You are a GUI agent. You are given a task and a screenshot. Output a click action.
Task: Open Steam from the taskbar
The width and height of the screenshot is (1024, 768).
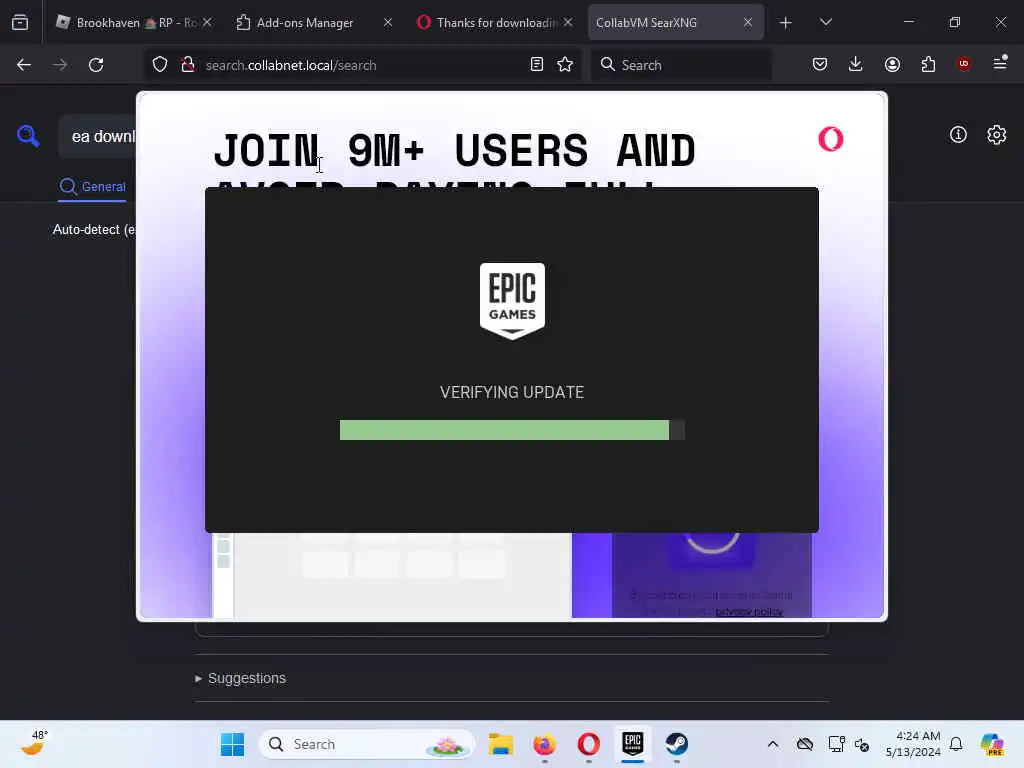click(677, 744)
